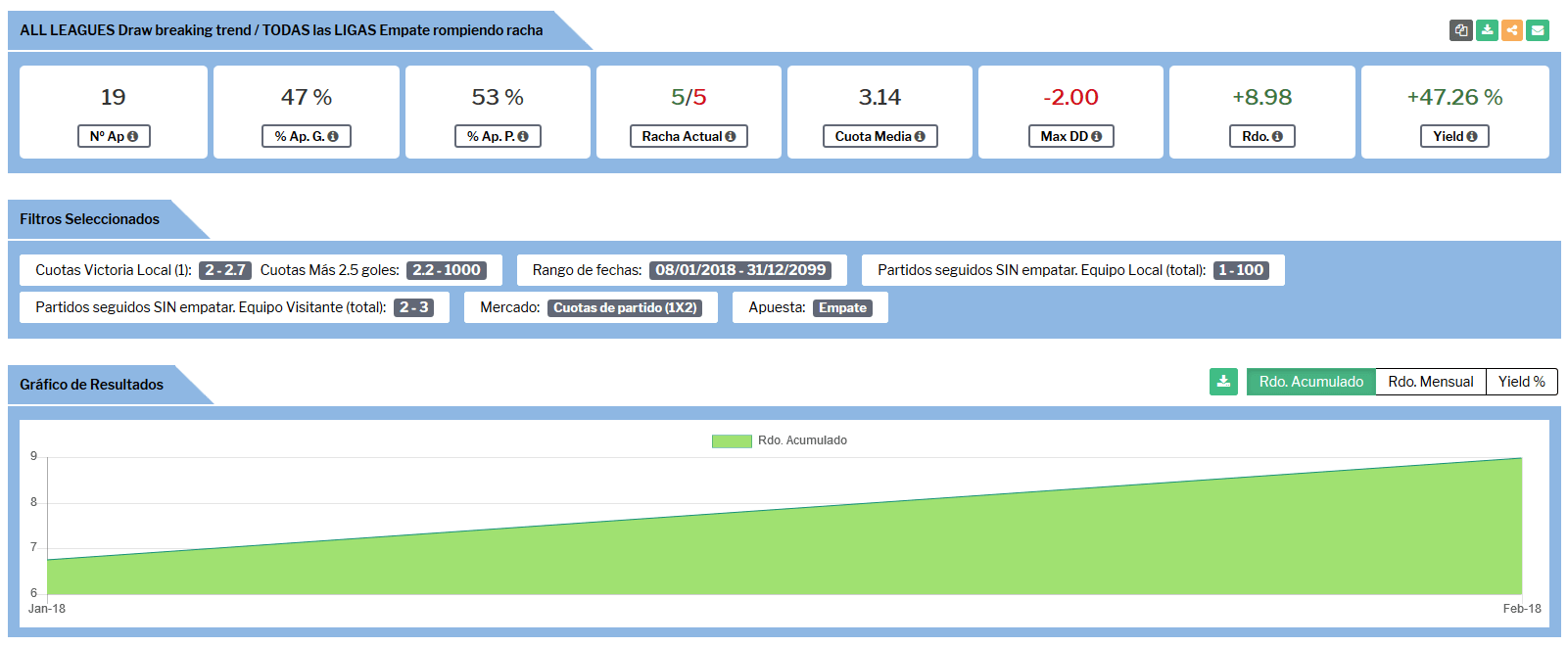The image size is (1568, 646).
Task: Switch chart to Rdo. Acumulado view
Action: (x=1310, y=382)
